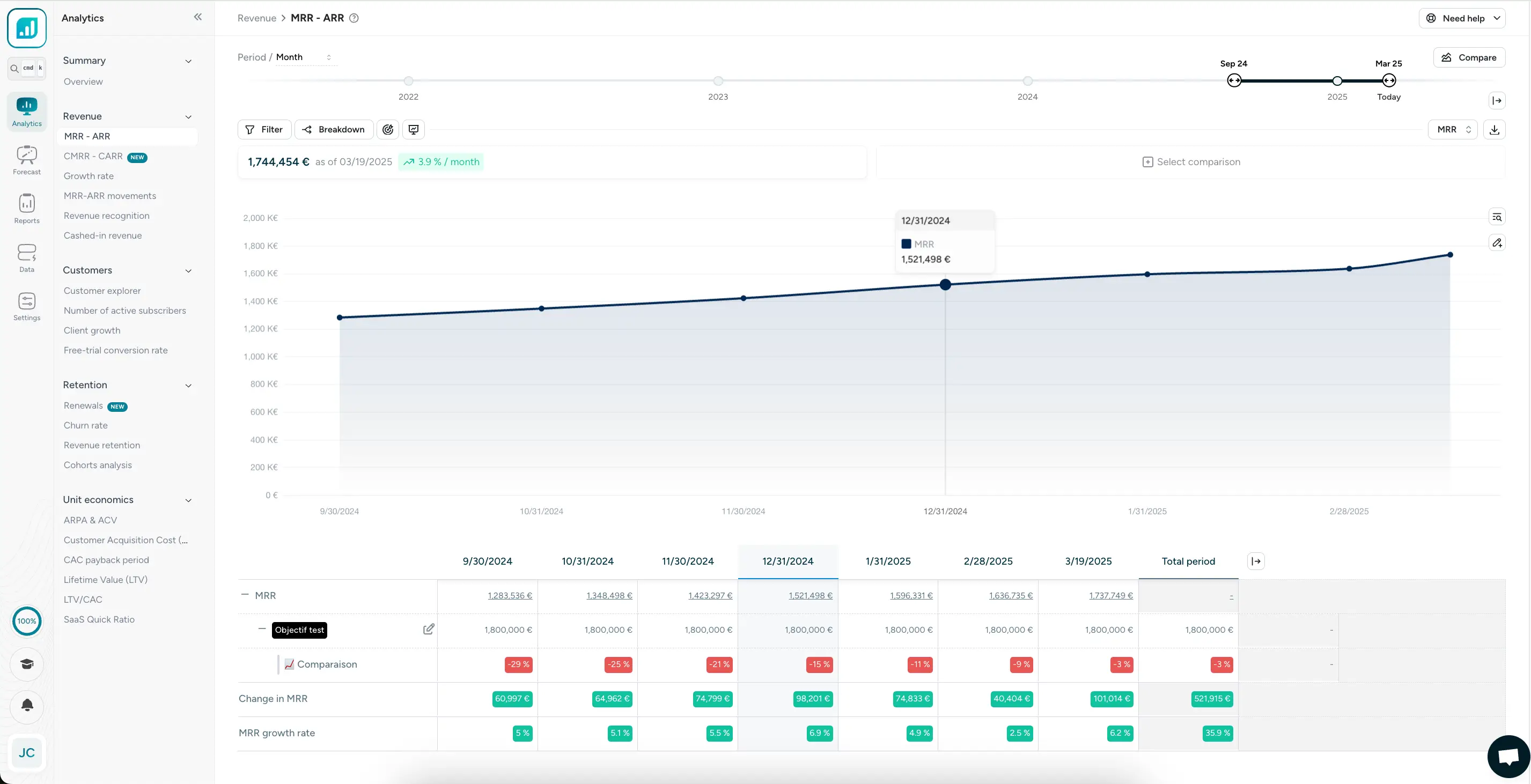1531x784 pixels.
Task: Open the goals target icon
Action: coord(388,129)
